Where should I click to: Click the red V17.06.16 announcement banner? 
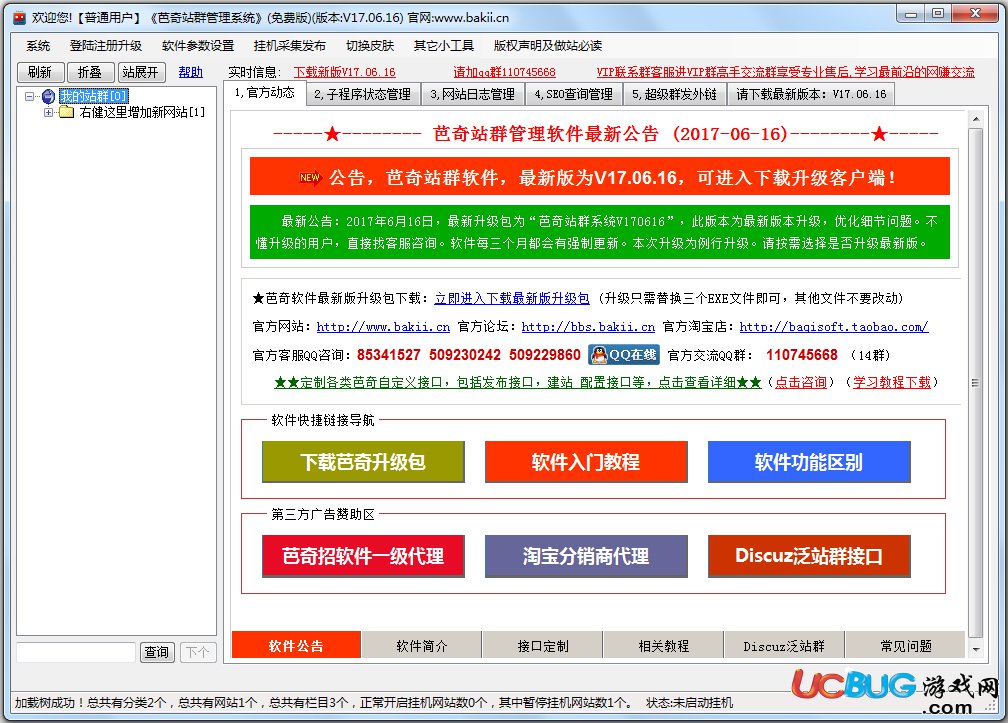599,176
